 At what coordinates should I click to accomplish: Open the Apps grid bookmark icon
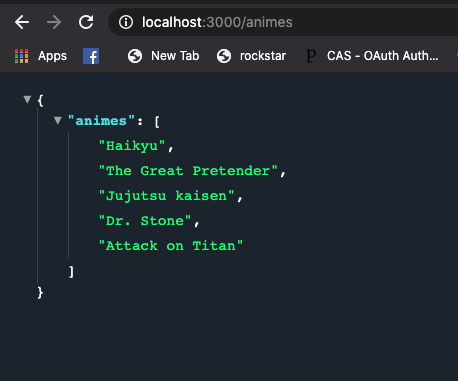(x=22, y=56)
